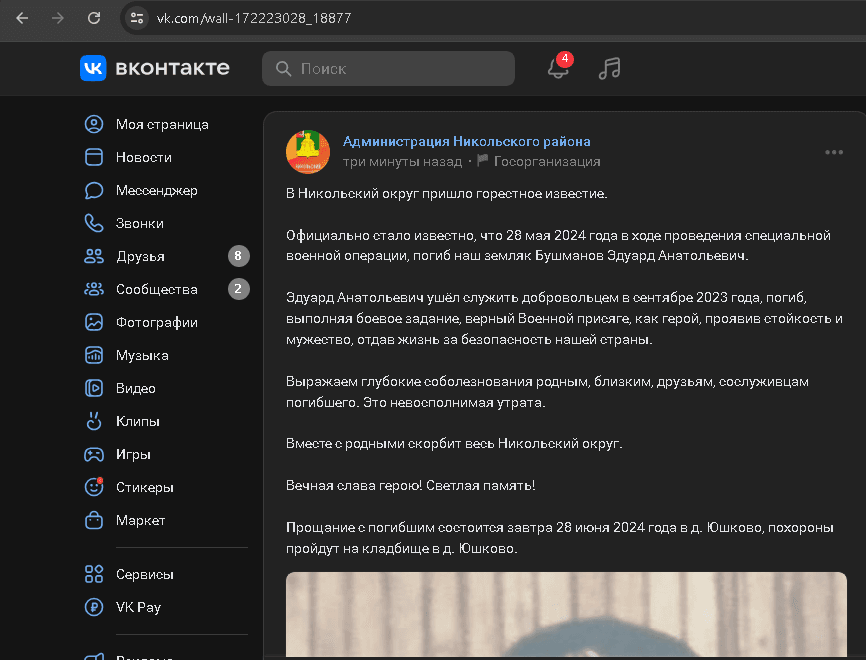The image size is (866, 660).
Task: Click the Госорганизация label
Action: 547,161
